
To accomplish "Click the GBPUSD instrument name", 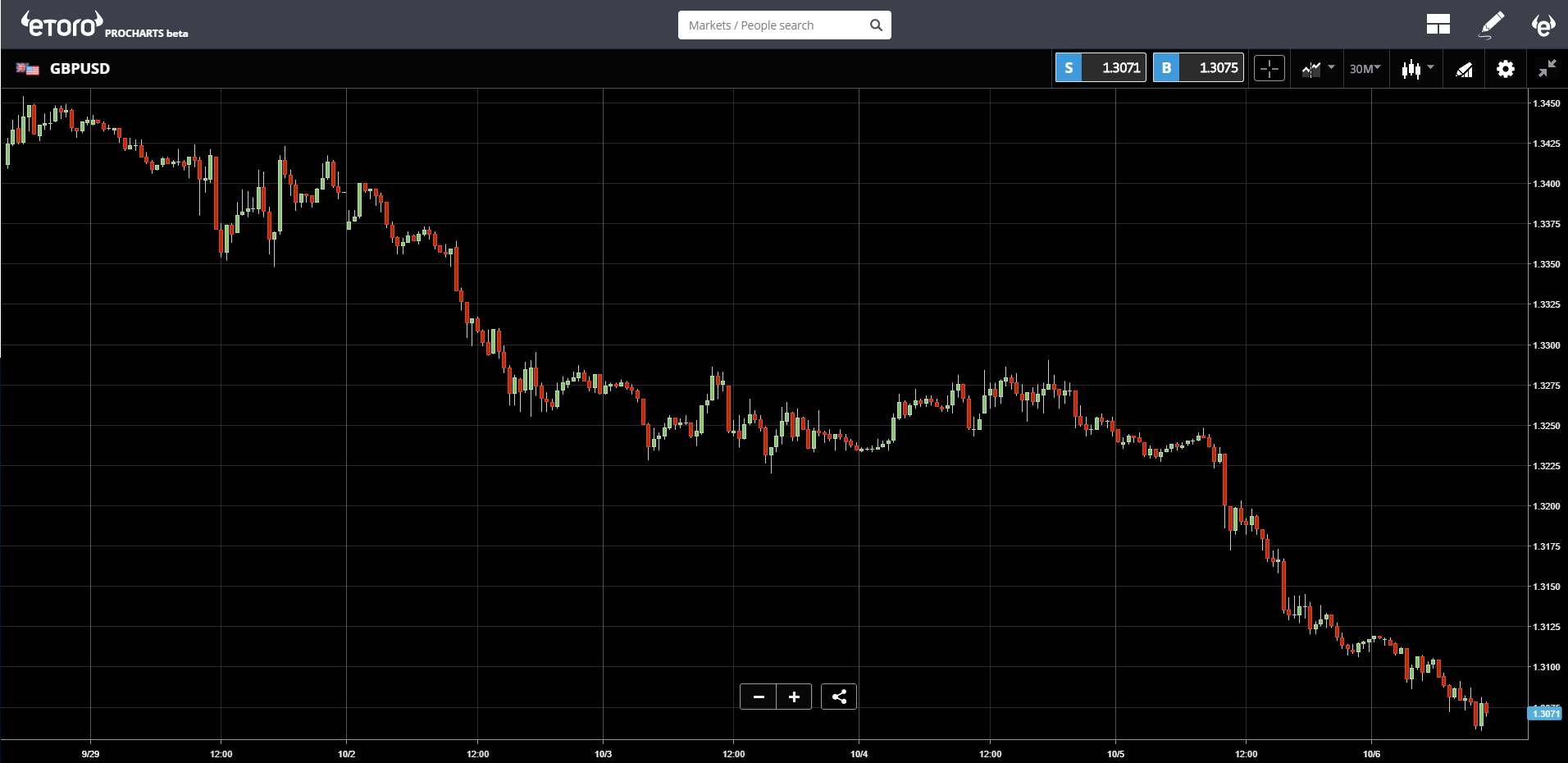I will tap(80, 69).
